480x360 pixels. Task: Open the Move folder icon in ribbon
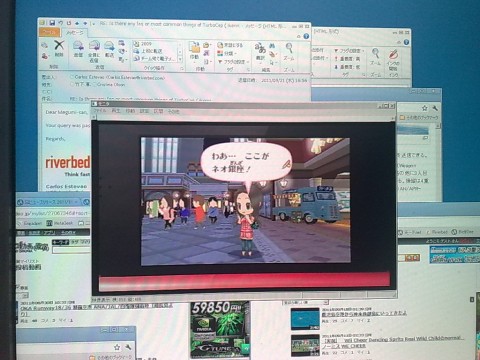coord(194,51)
